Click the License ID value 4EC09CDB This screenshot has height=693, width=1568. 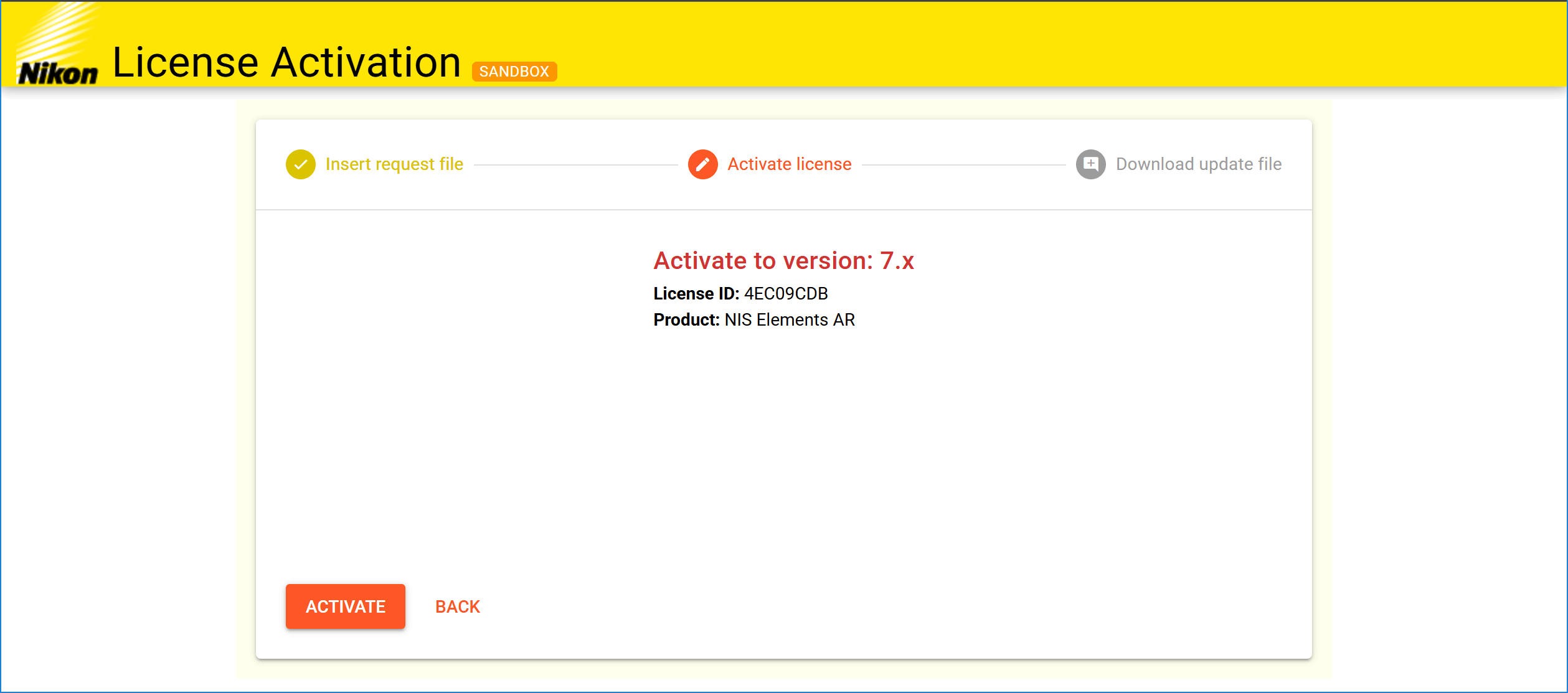point(786,294)
